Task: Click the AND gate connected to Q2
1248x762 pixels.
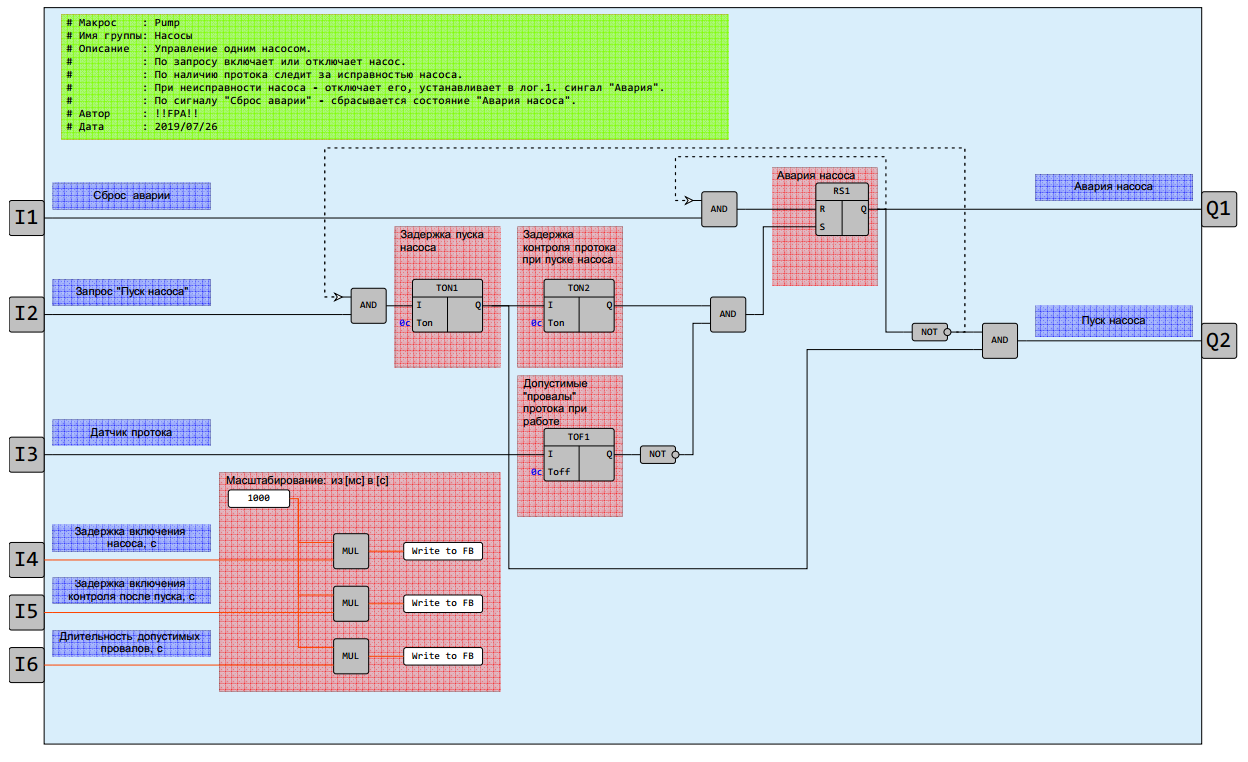Action: [x=1000, y=340]
